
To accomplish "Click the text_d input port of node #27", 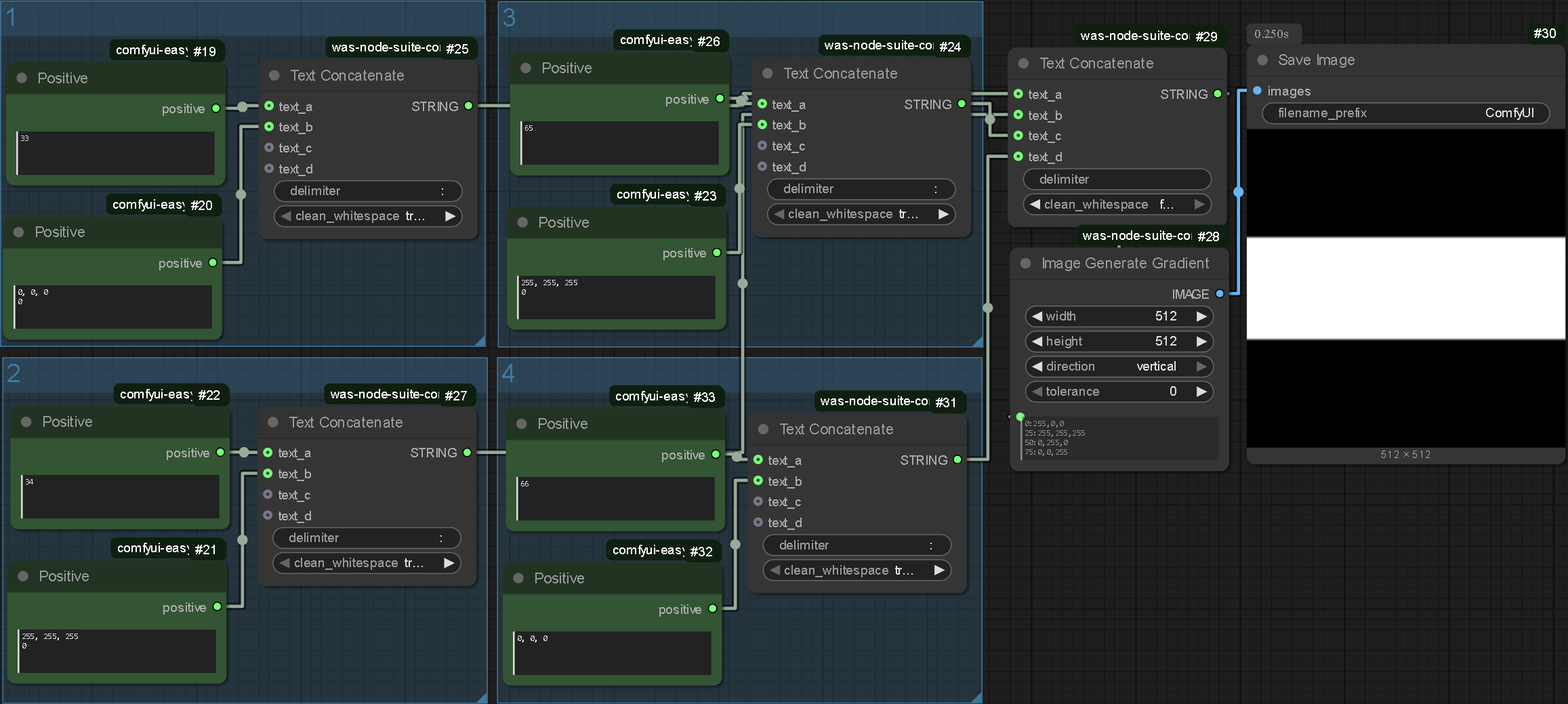I will coord(268,516).
